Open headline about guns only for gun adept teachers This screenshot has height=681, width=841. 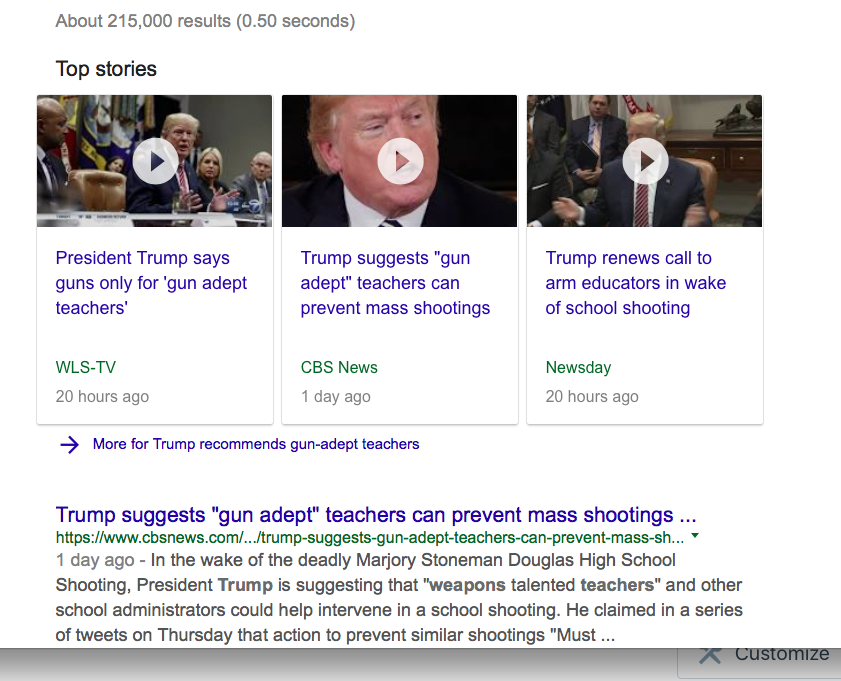150,283
